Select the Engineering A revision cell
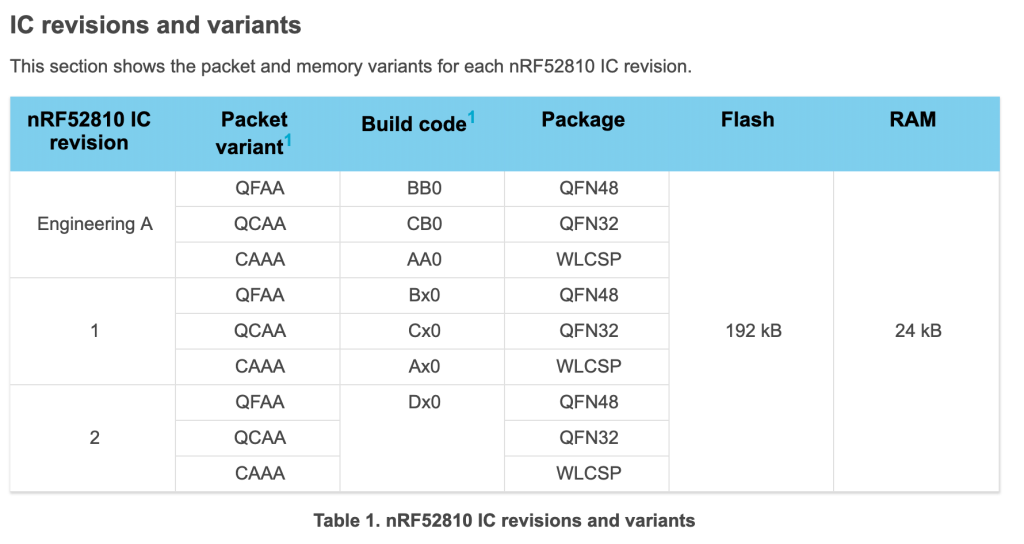1024x544 pixels. click(95, 224)
